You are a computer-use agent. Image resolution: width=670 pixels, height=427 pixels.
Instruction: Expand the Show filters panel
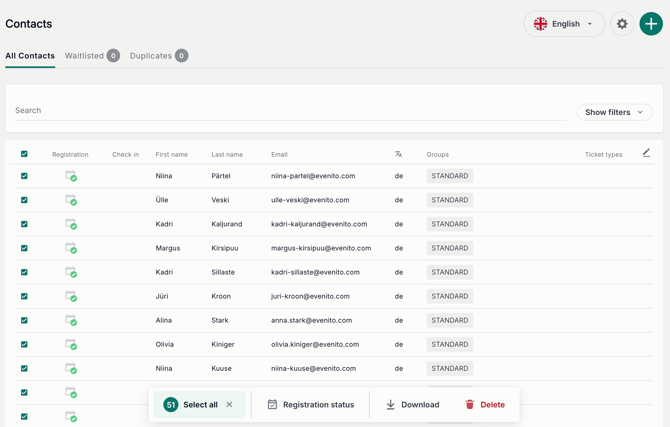614,112
